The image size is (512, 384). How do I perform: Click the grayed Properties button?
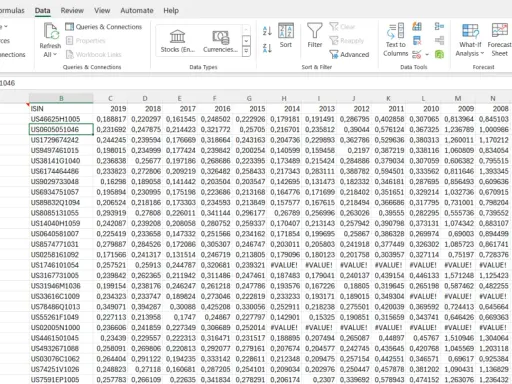pyautogui.click(x=85, y=41)
